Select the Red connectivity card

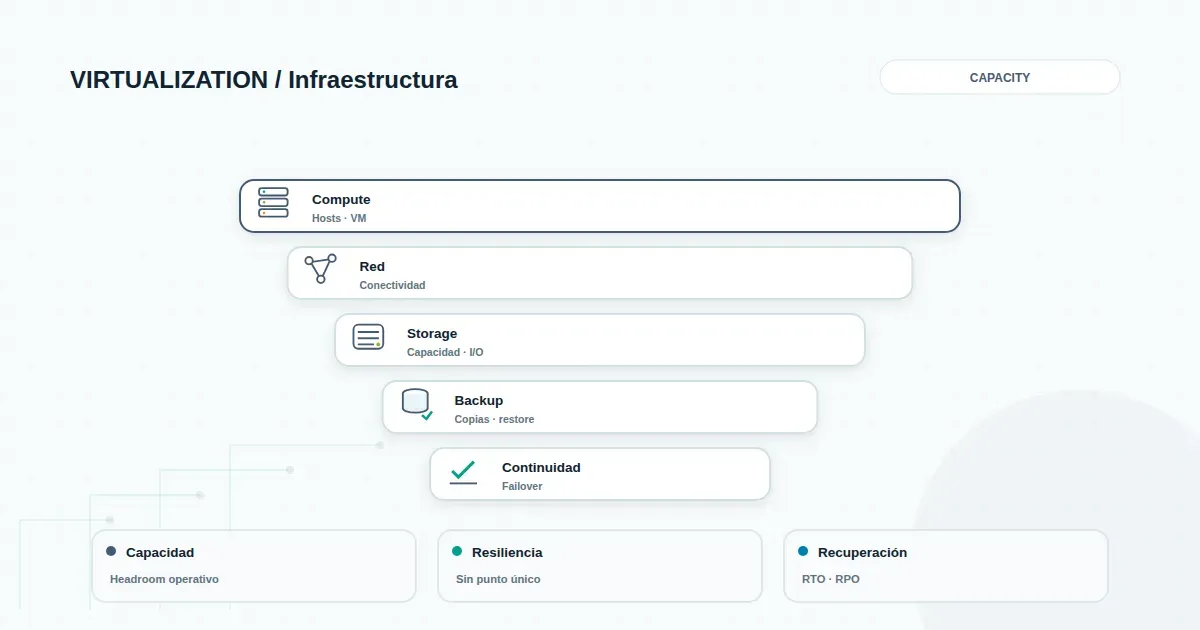[600, 273]
